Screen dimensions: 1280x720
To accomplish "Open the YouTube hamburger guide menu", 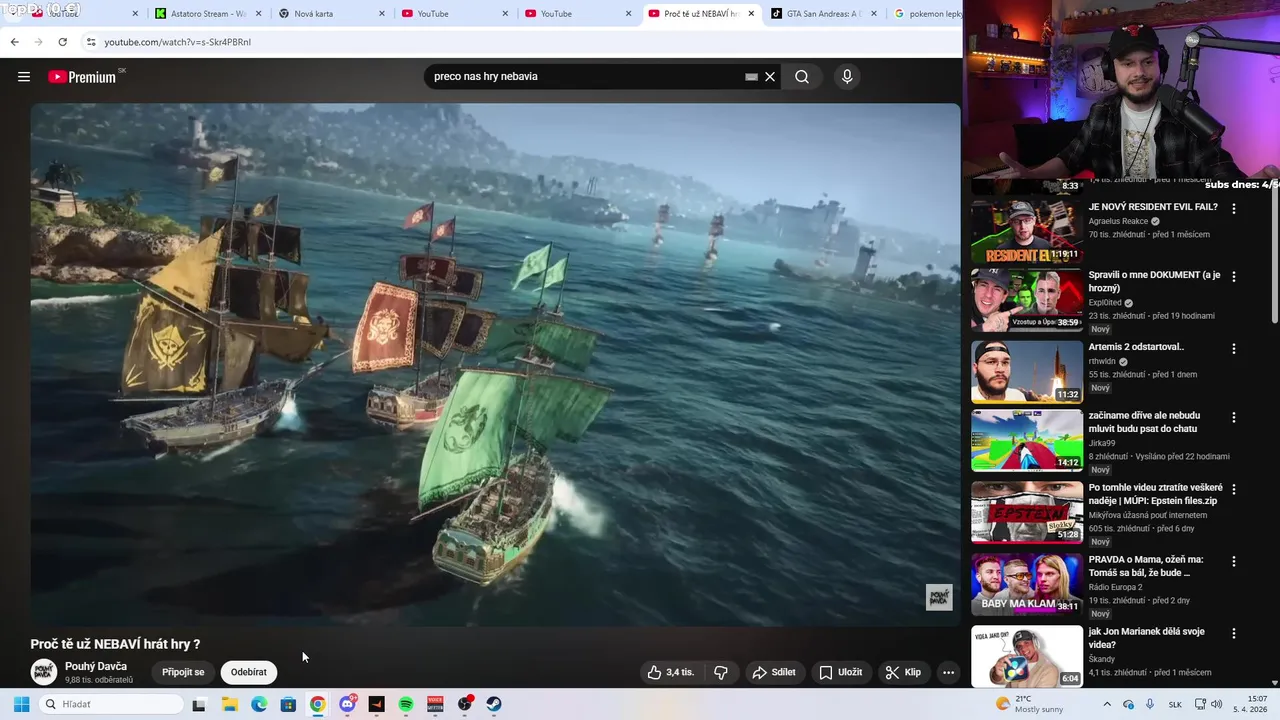I will click(x=24, y=77).
